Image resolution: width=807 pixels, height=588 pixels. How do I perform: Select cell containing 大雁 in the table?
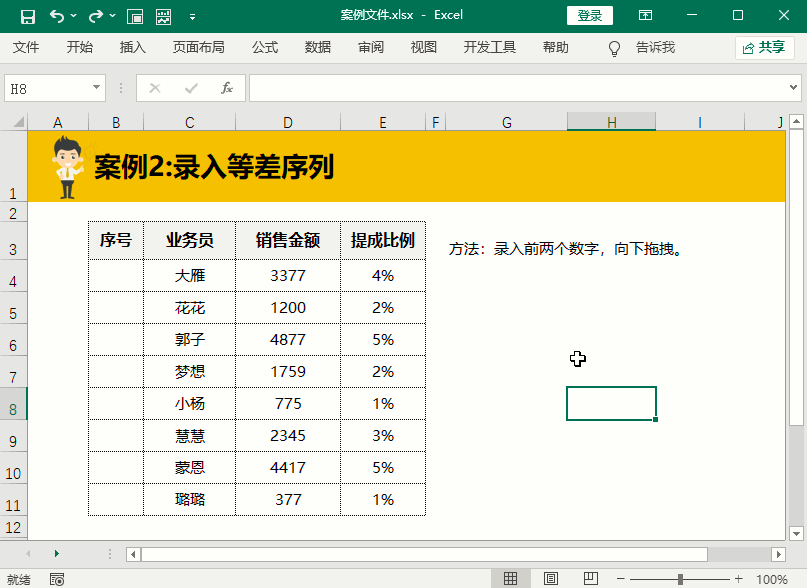189,276
